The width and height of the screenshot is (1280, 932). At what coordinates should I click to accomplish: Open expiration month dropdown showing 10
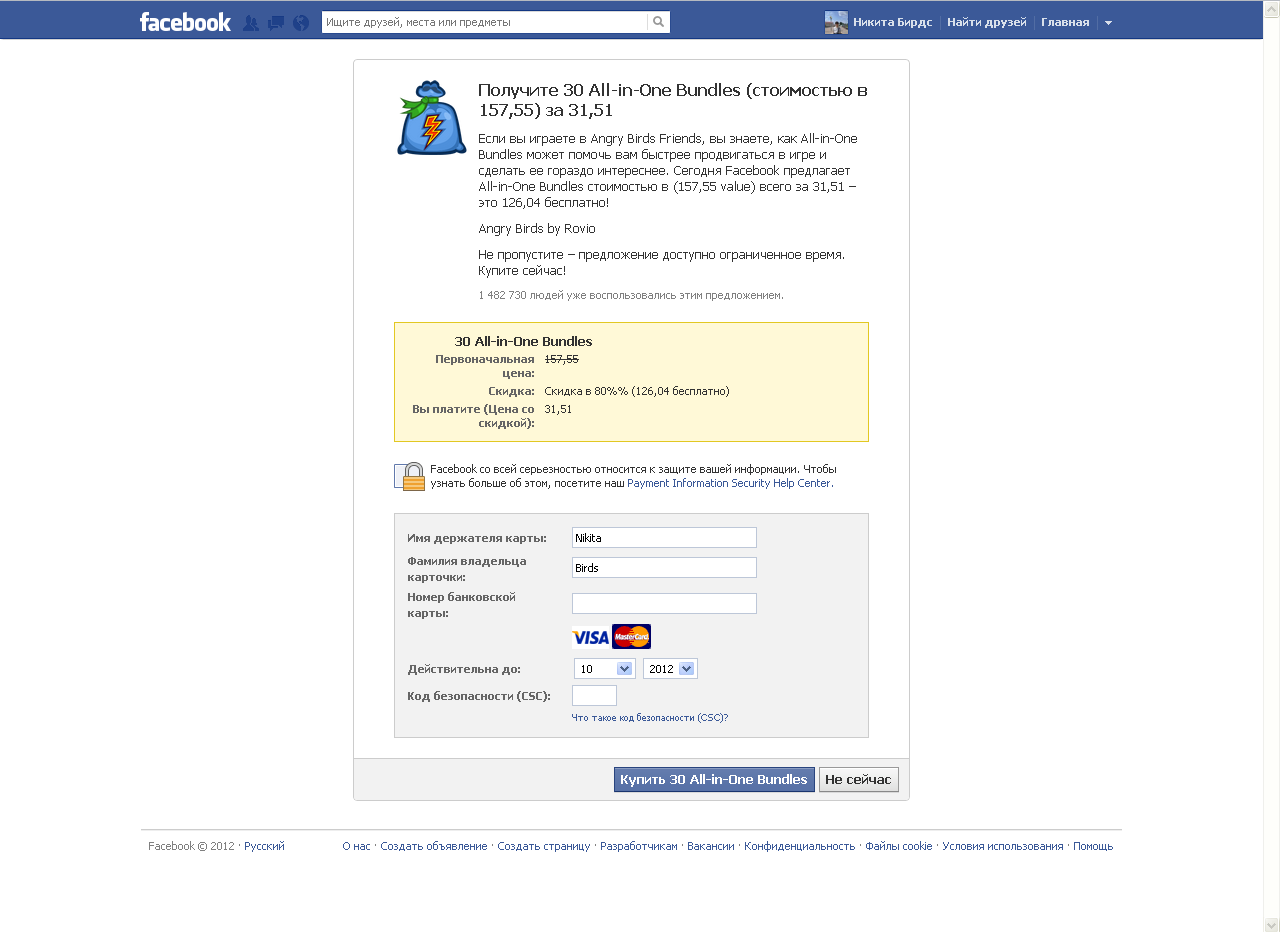tap(604, 669)
